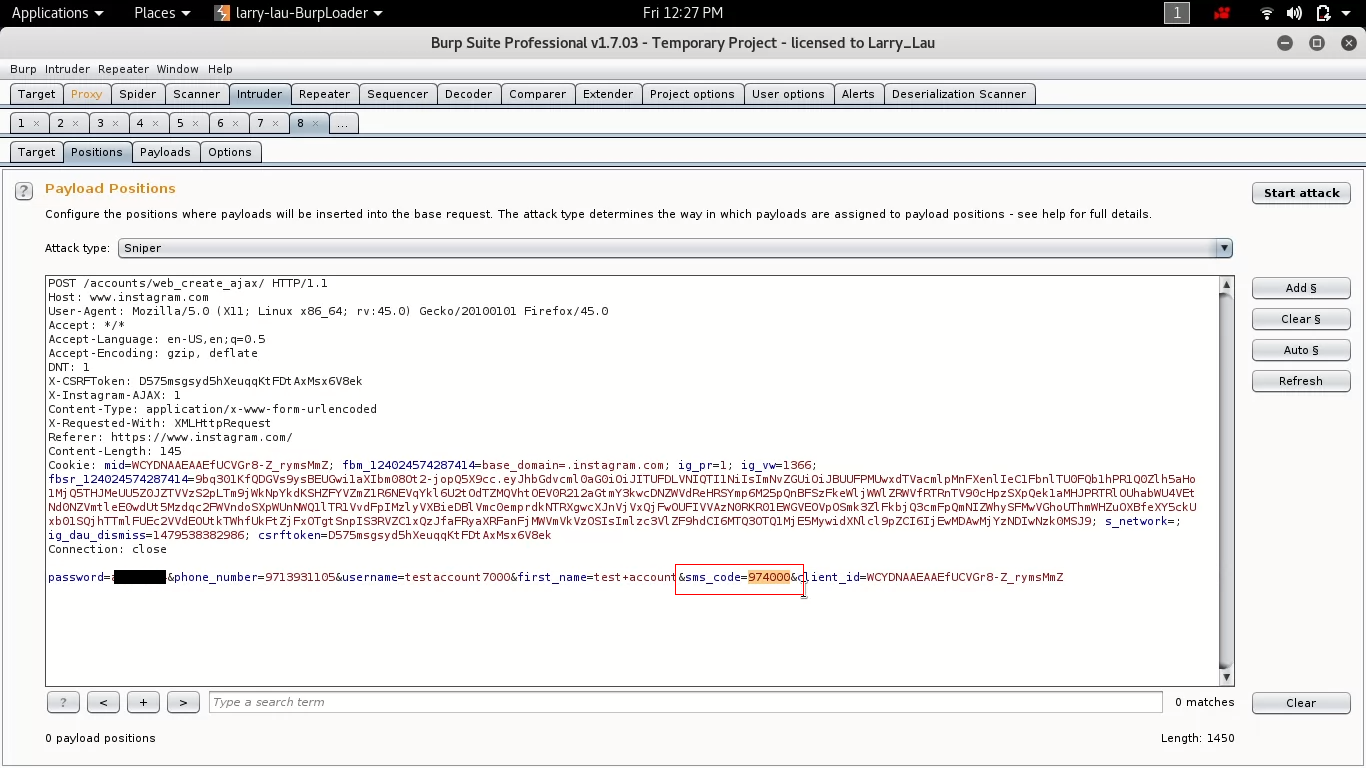Switch to the Project options tab

(692, 94)
